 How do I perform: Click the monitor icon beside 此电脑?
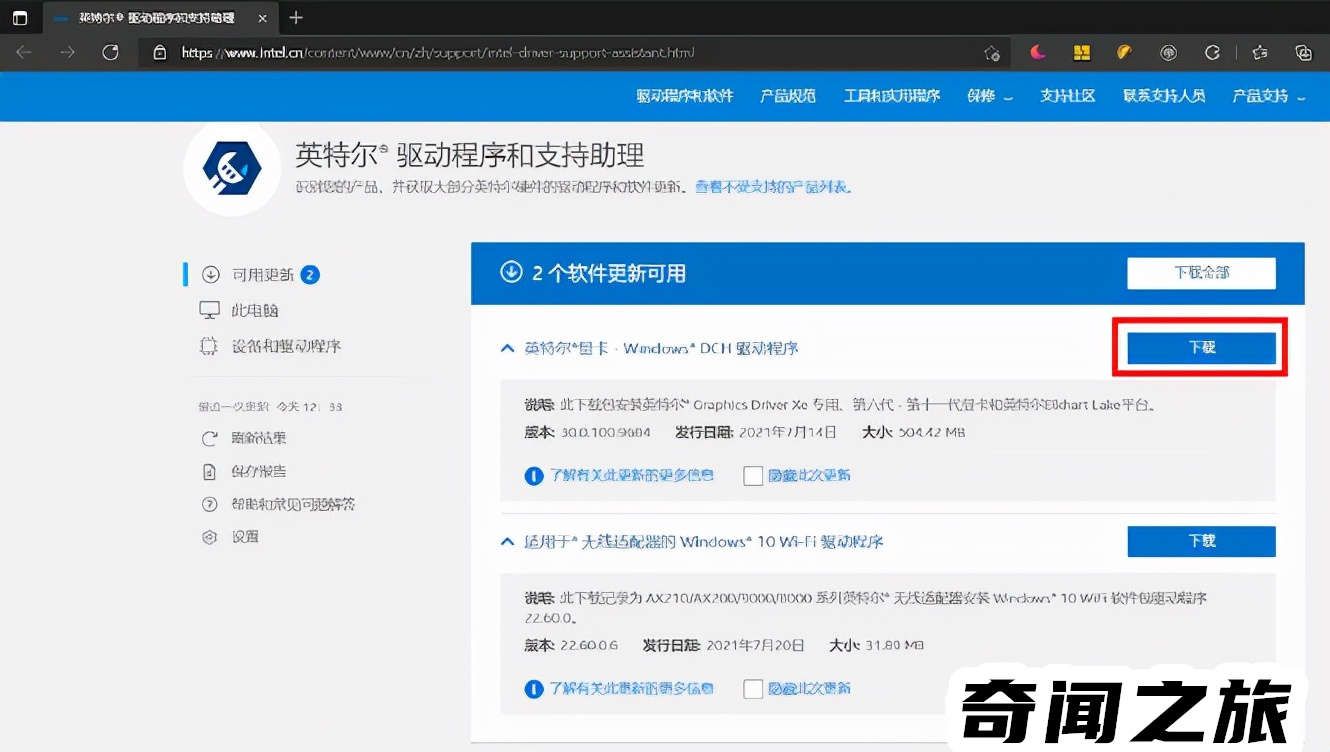[x=210, y=310]
